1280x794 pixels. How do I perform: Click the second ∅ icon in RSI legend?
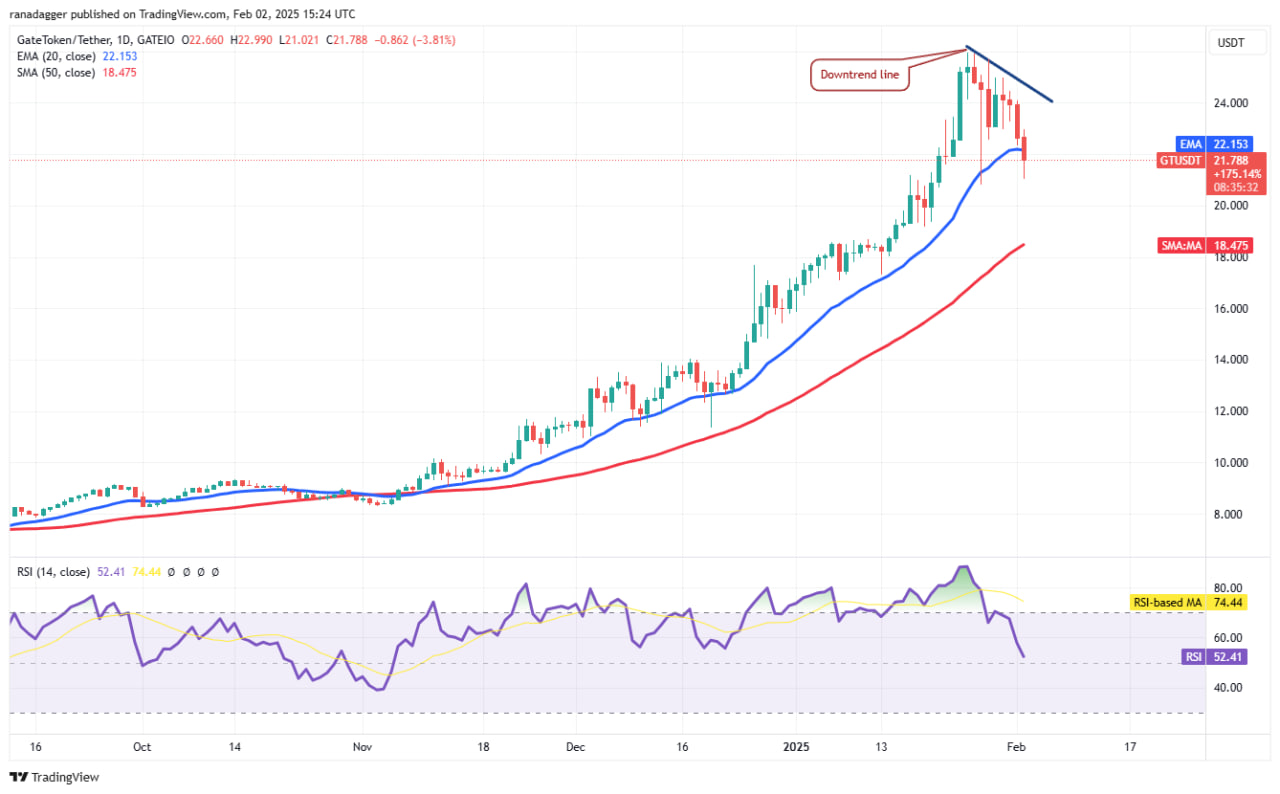click(x=186, y=572)
